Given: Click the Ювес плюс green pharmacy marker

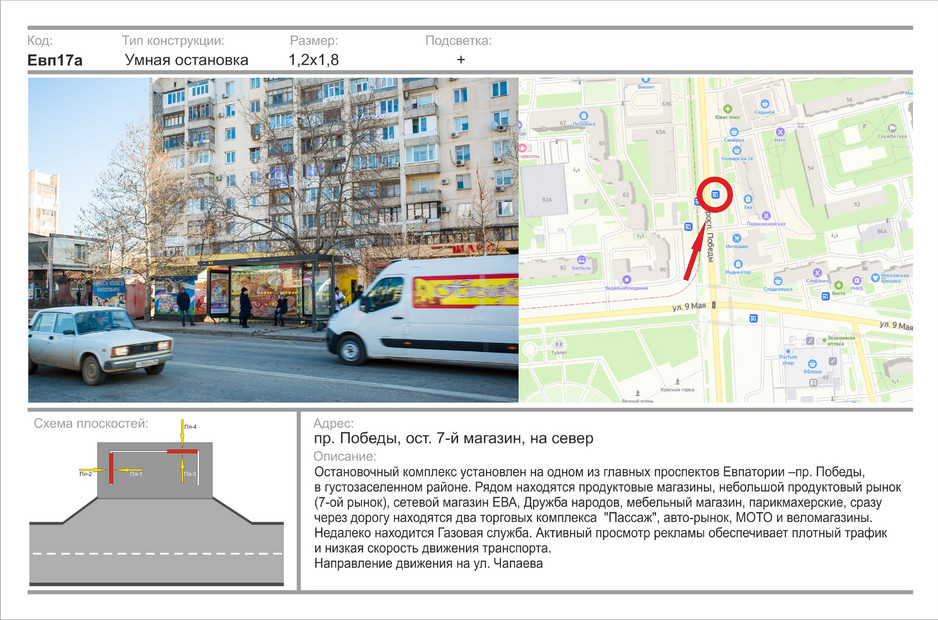Looking at the screenshot, I should click(727, 109).
